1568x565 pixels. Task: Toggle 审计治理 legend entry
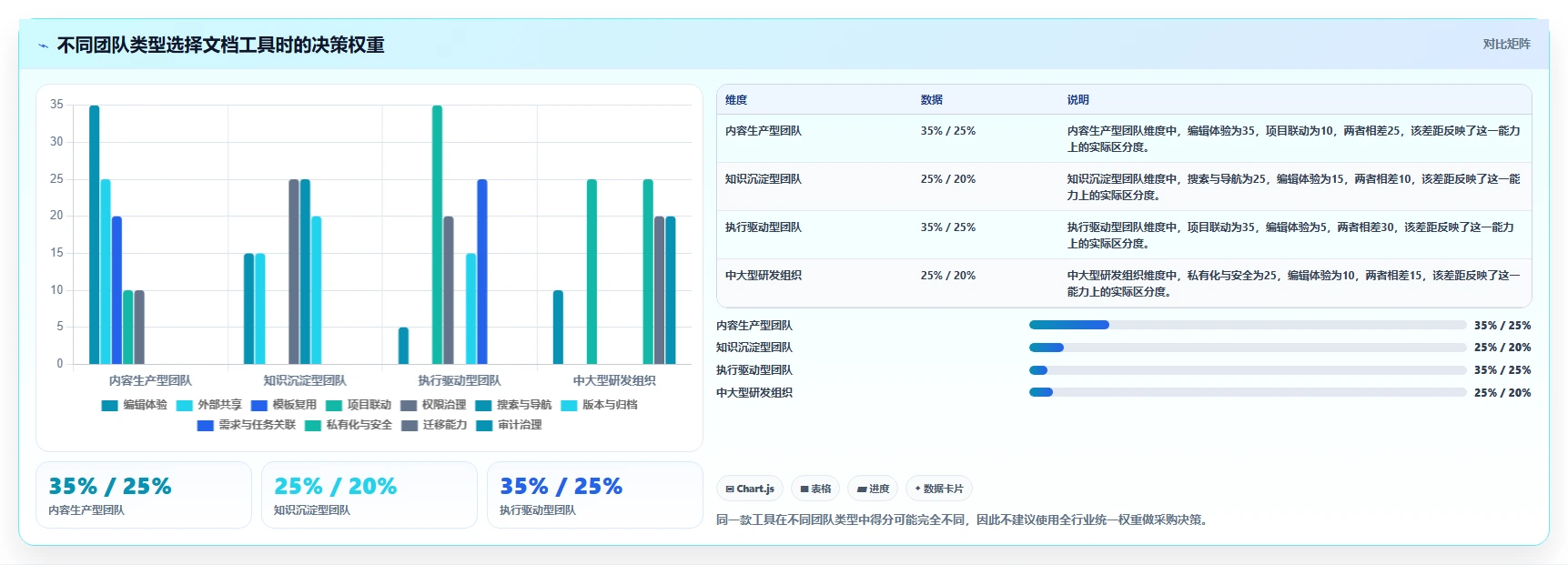point(509,425)
